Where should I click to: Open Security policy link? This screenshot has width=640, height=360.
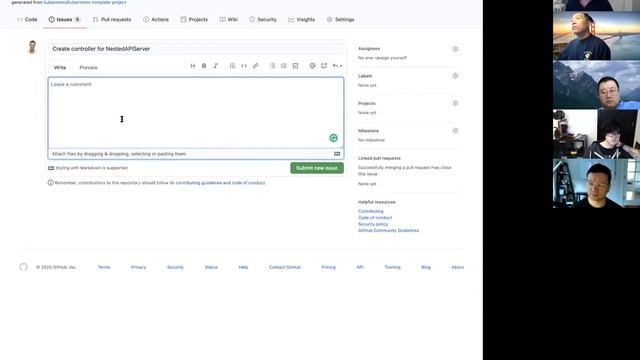pos(373,224)
